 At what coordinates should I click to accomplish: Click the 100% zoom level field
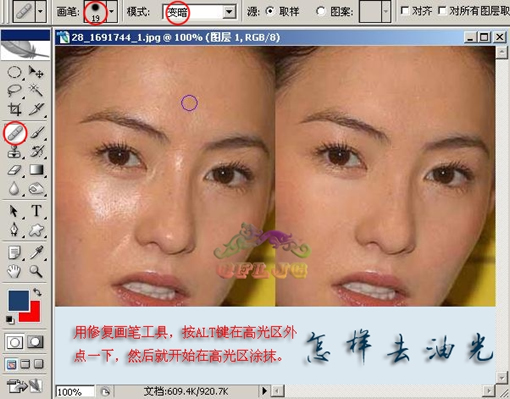point(75,392)
